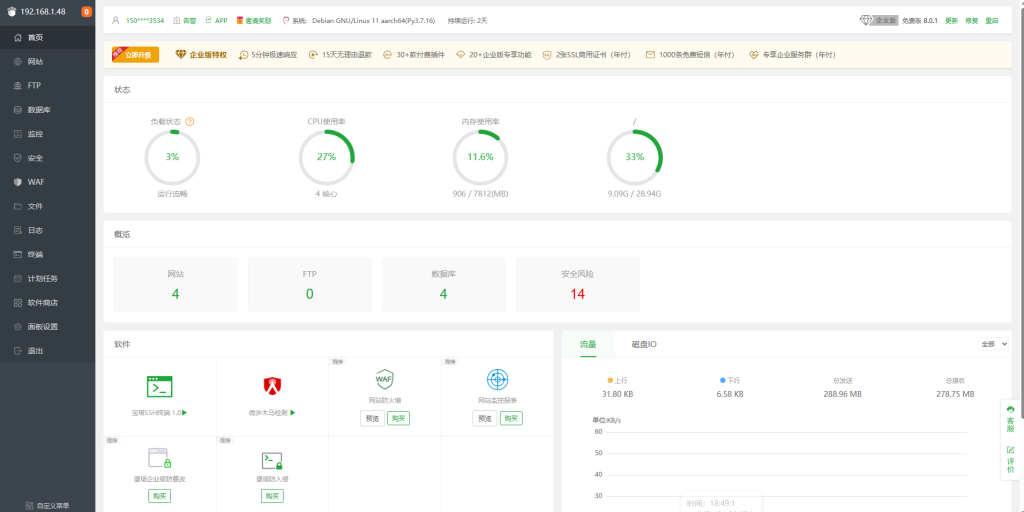Click the 负载状态 help question mark icon

(x=190, y=121)
